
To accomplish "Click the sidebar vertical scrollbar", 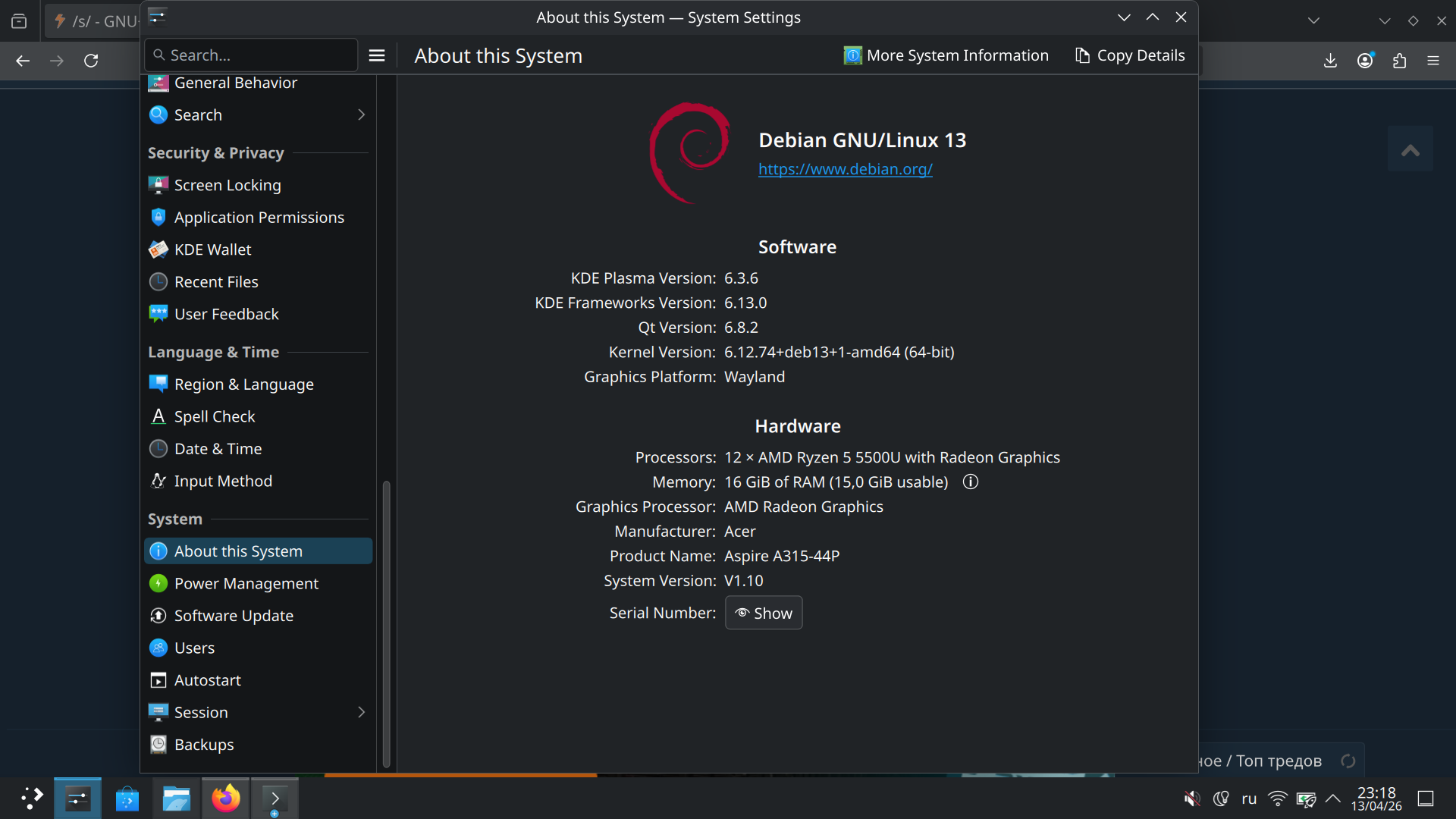I will [x=386, y=623].
